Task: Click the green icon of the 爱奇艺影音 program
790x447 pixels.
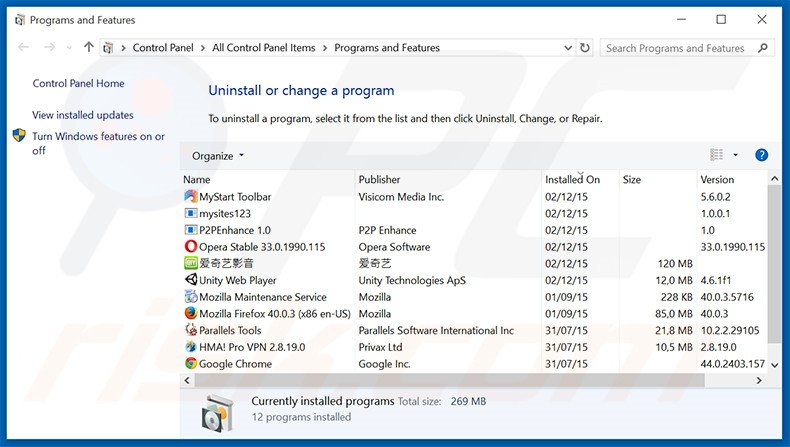Action: tap(190, 263)
